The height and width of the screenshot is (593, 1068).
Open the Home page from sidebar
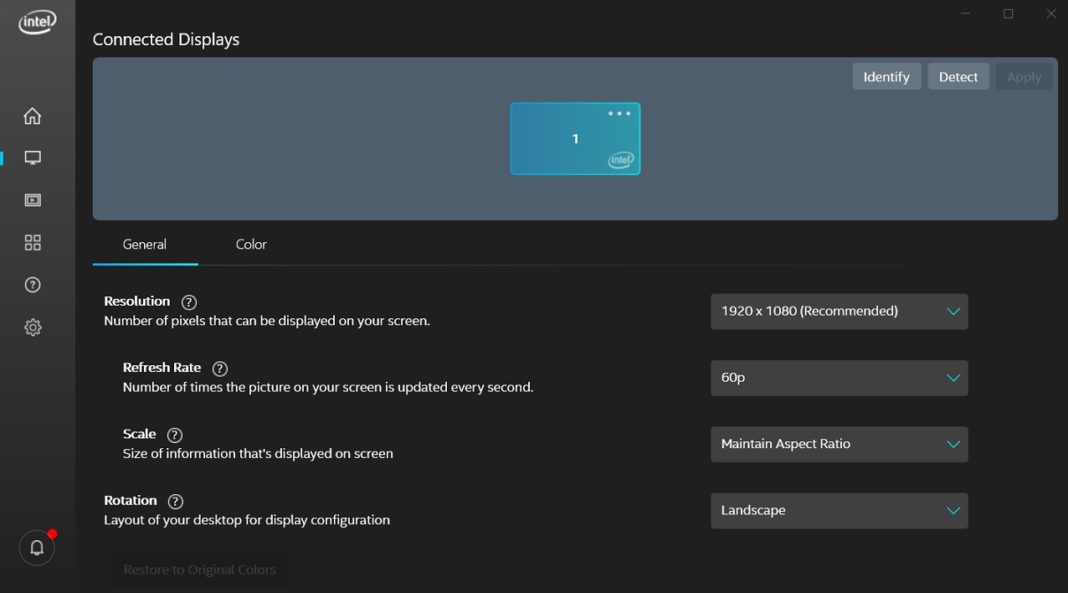coord(32,115)
